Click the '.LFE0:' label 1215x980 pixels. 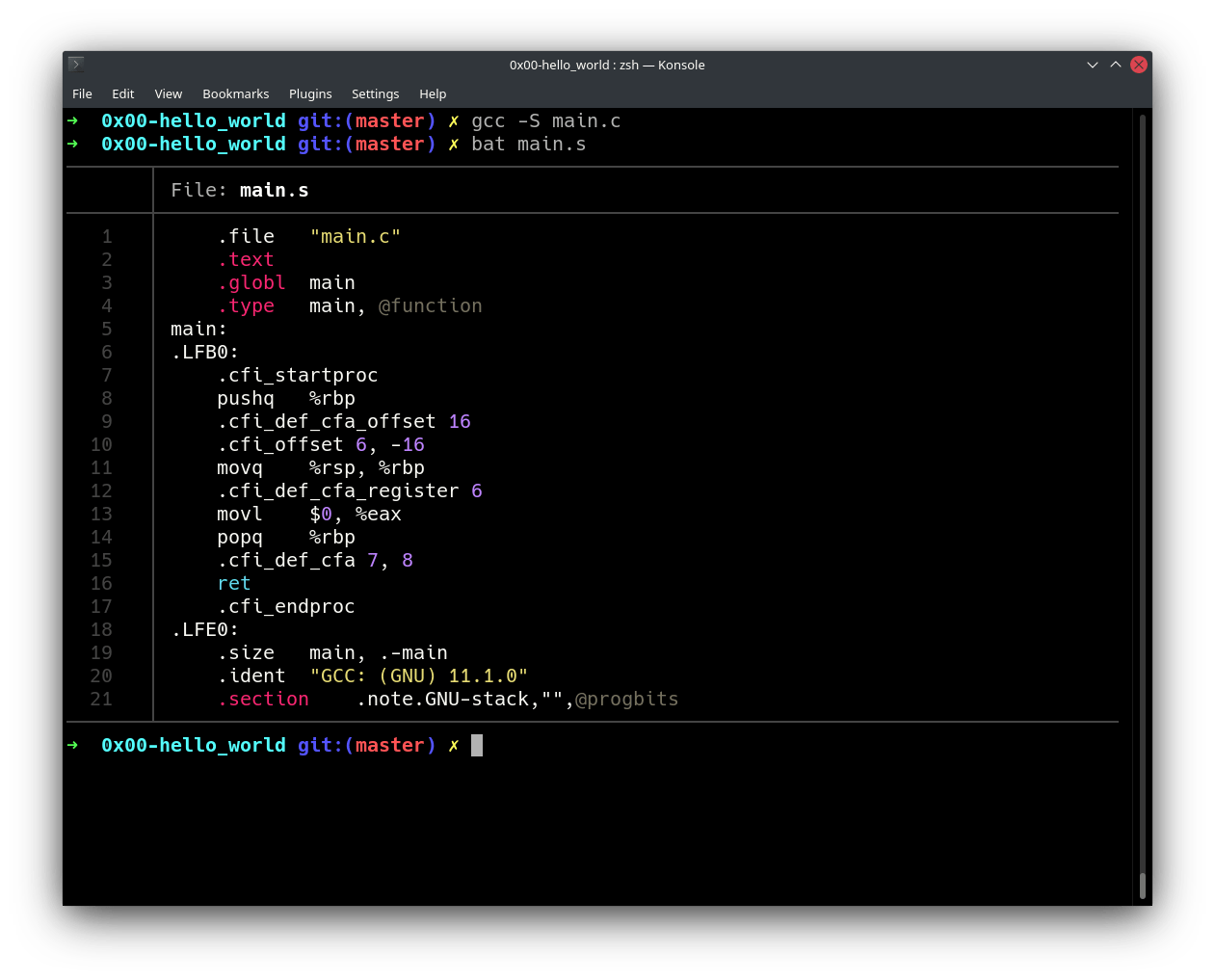(205, 629)
